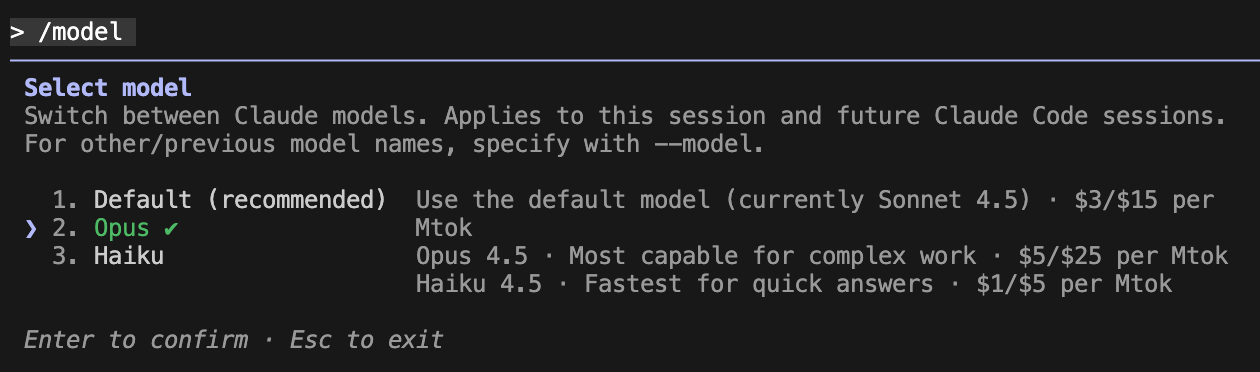The width and height of the screenshot is (1260, 372).
Task: Click the Default model Sonnet 4.5 description
Action: tap(723, 200)
